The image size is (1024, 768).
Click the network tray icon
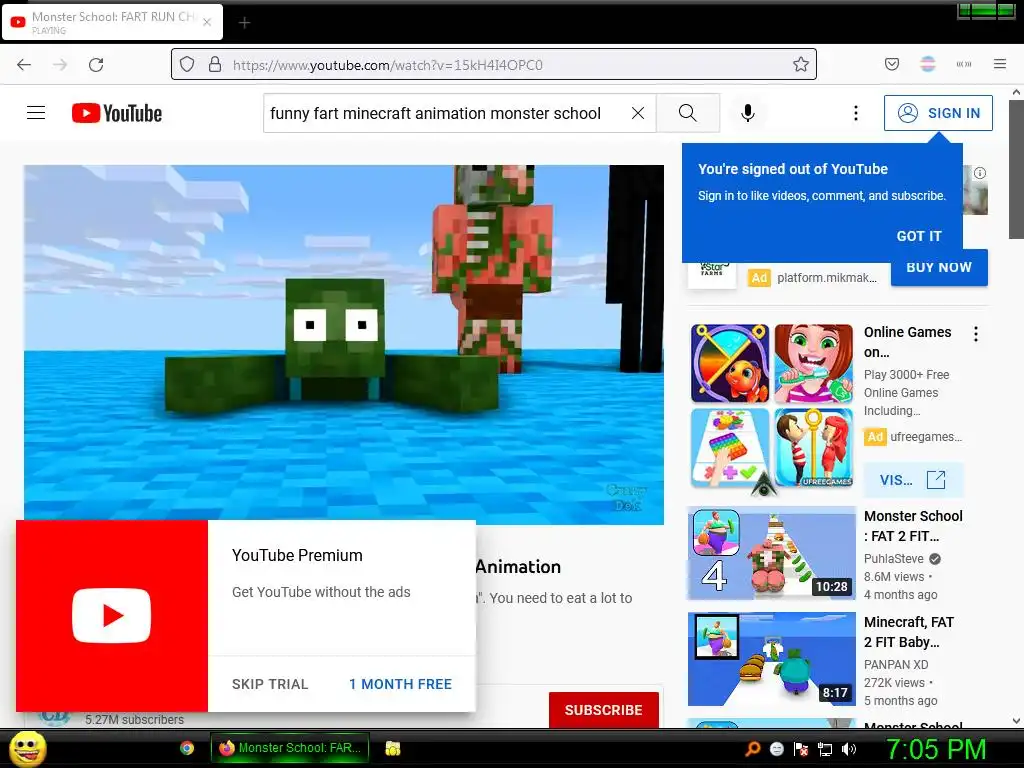tap(825, 749)
